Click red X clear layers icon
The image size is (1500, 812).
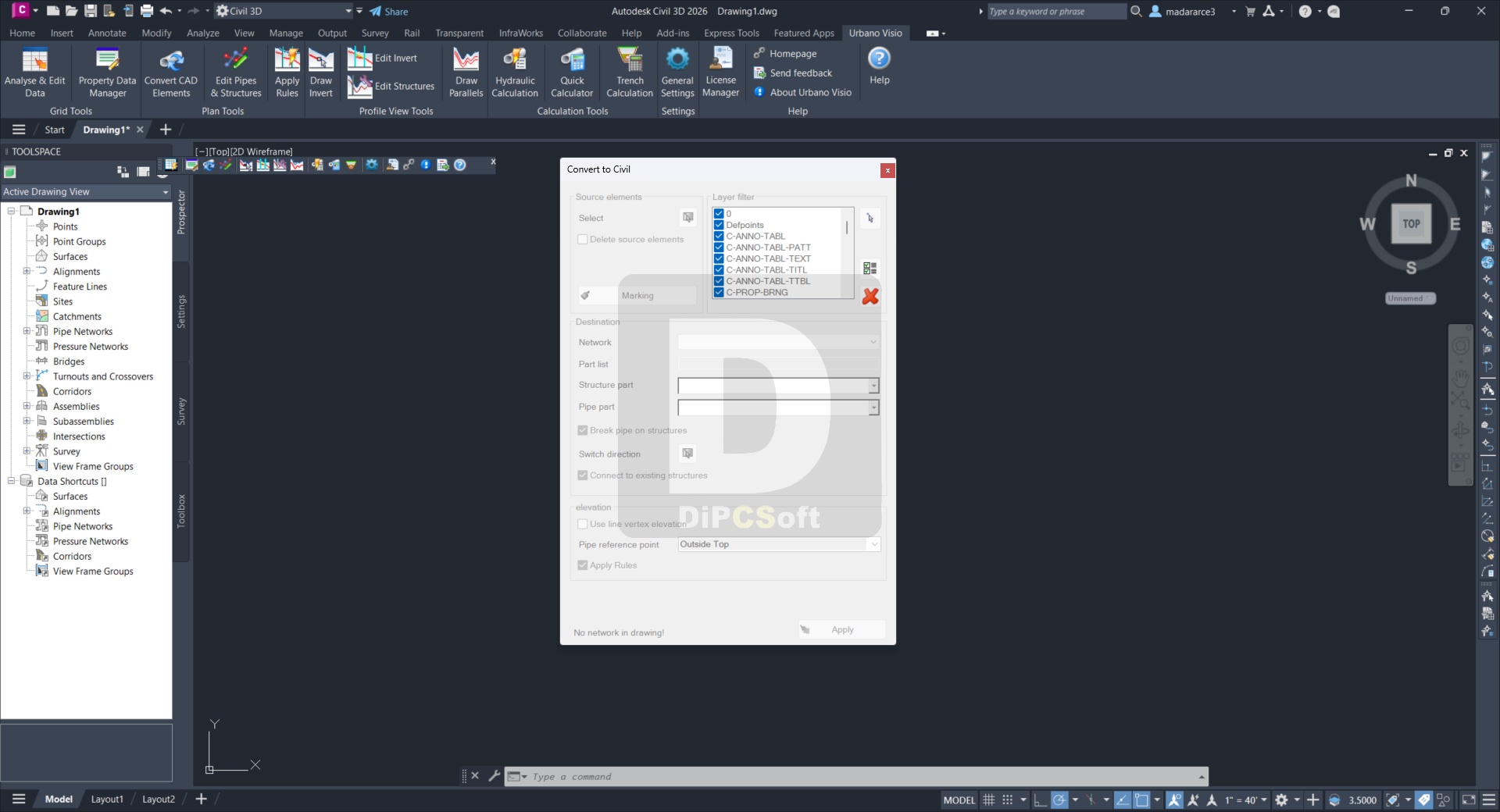click(870, 296)
